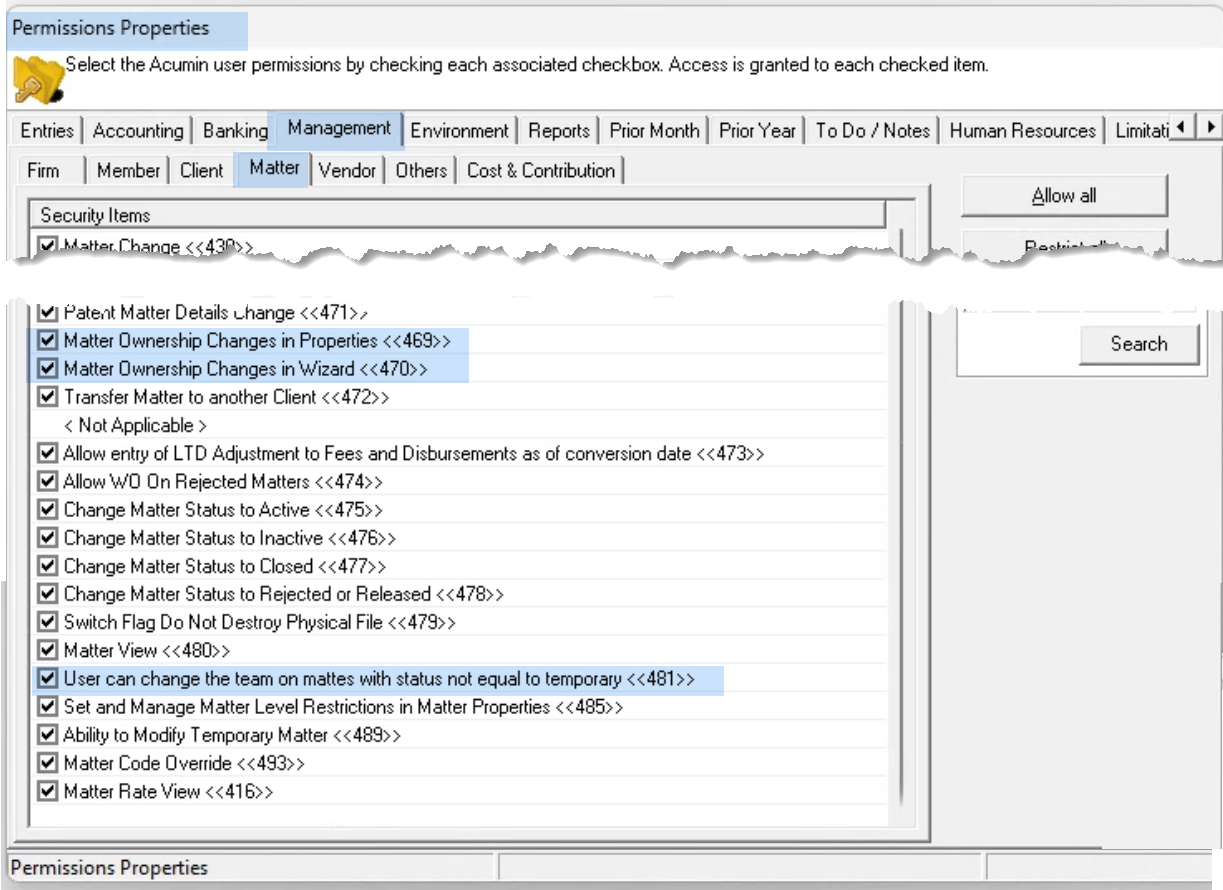Toggle Allow entry of LTD Adjustment checkbox
Screen dimensions: 1223x890
47,454
